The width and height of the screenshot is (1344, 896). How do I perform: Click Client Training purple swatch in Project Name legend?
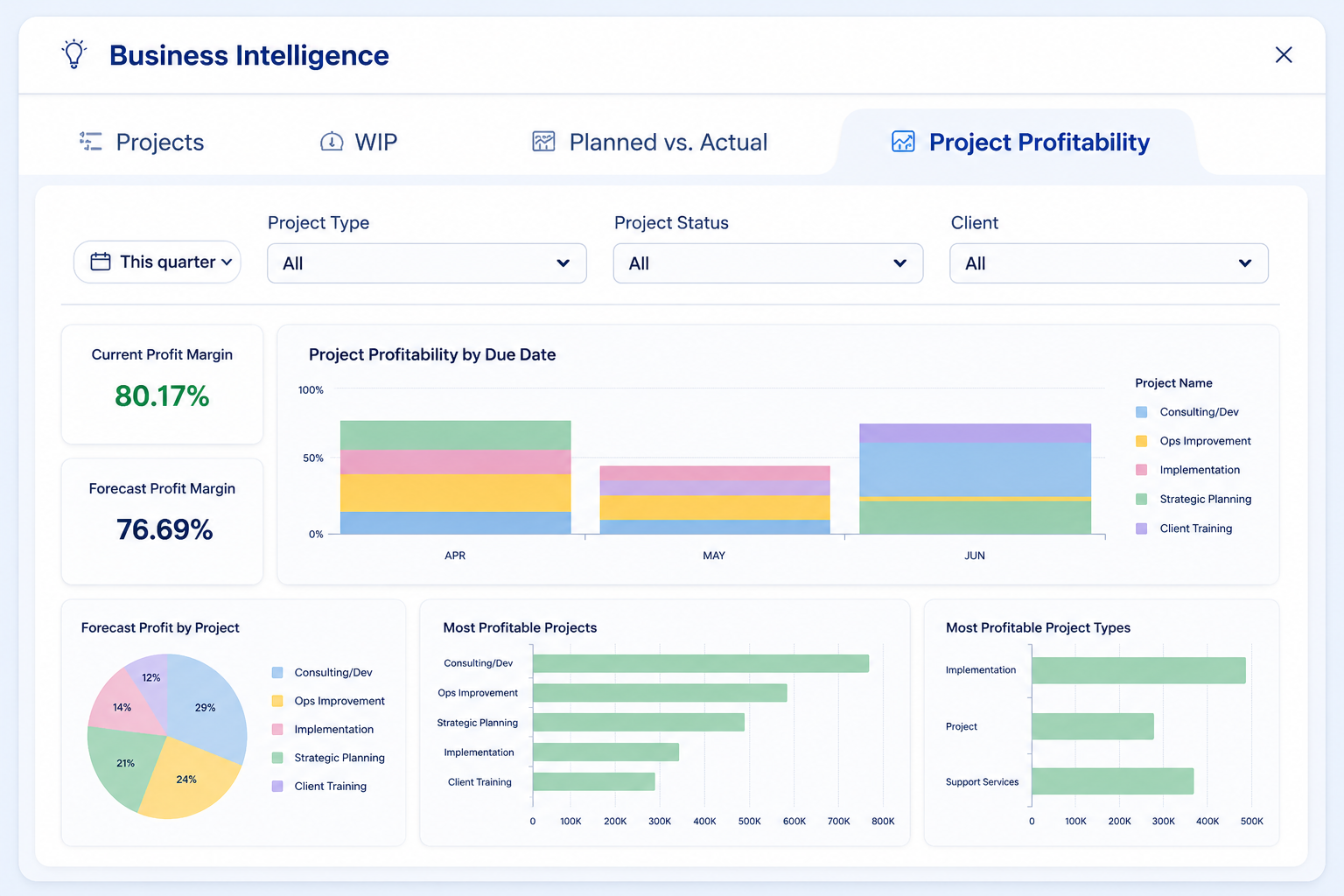(x=1141, y=528)
